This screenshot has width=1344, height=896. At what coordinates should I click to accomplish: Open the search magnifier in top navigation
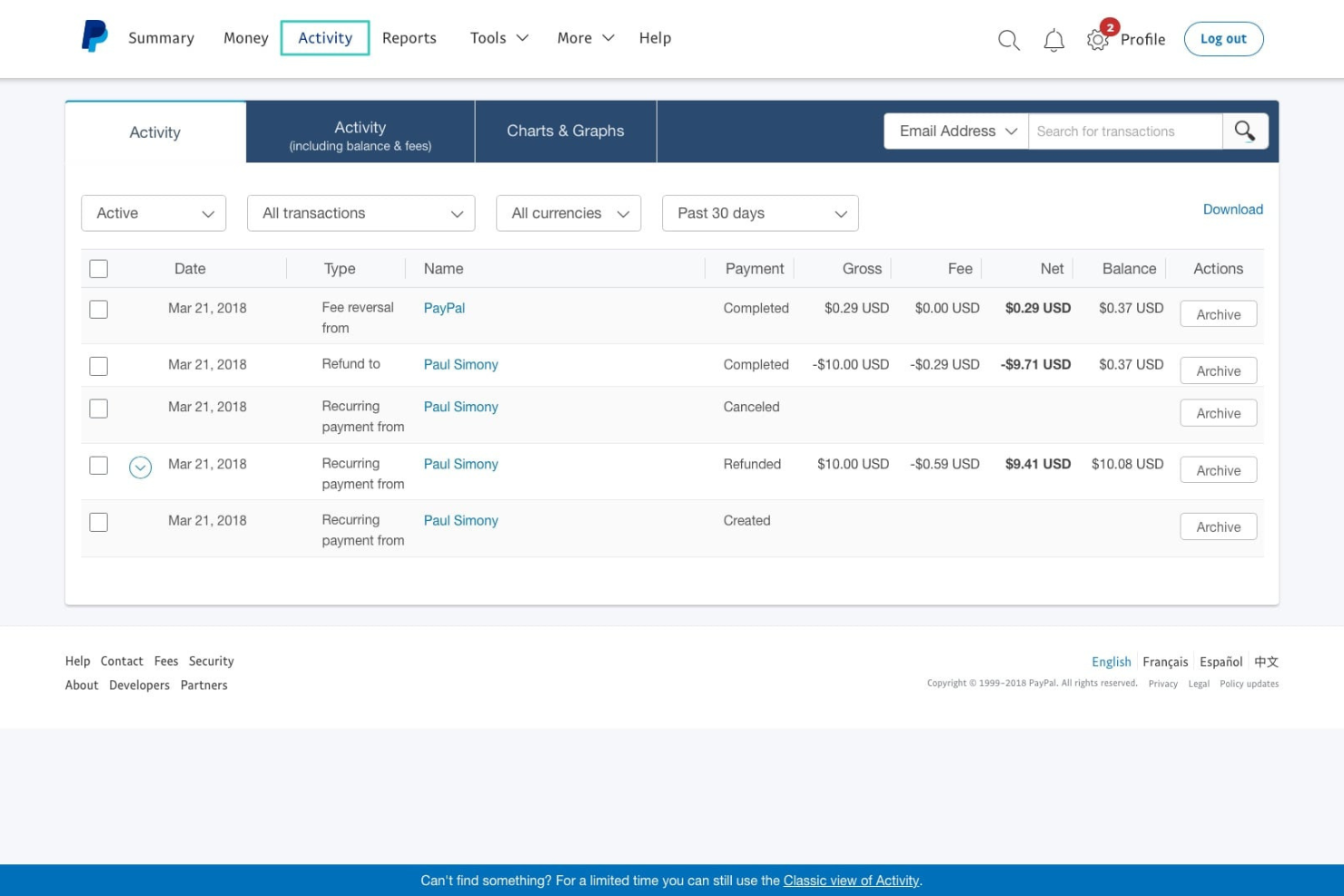coord(1008,40)
